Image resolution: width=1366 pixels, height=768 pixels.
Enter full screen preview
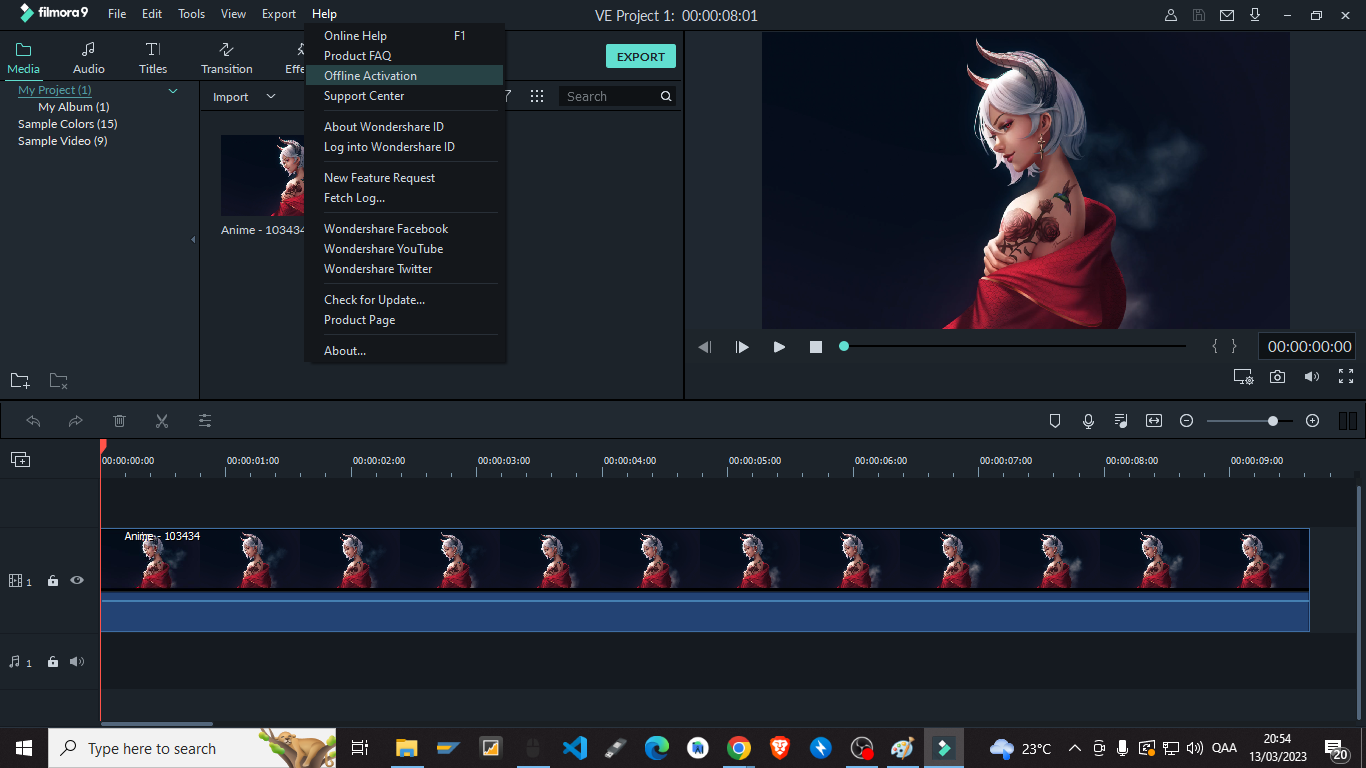(x=1346, y=377)
